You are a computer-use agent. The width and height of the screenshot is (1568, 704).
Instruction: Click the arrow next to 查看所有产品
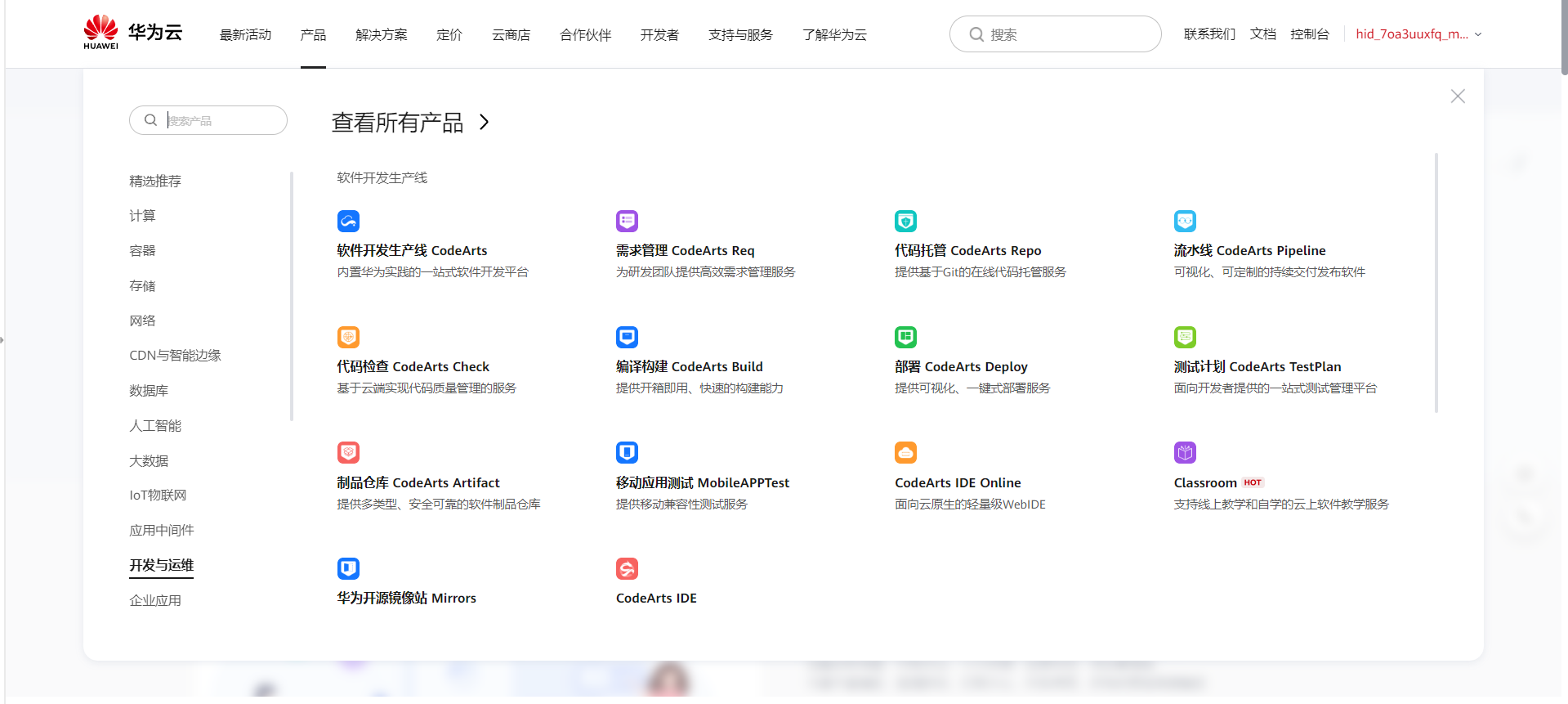point(485,122)
